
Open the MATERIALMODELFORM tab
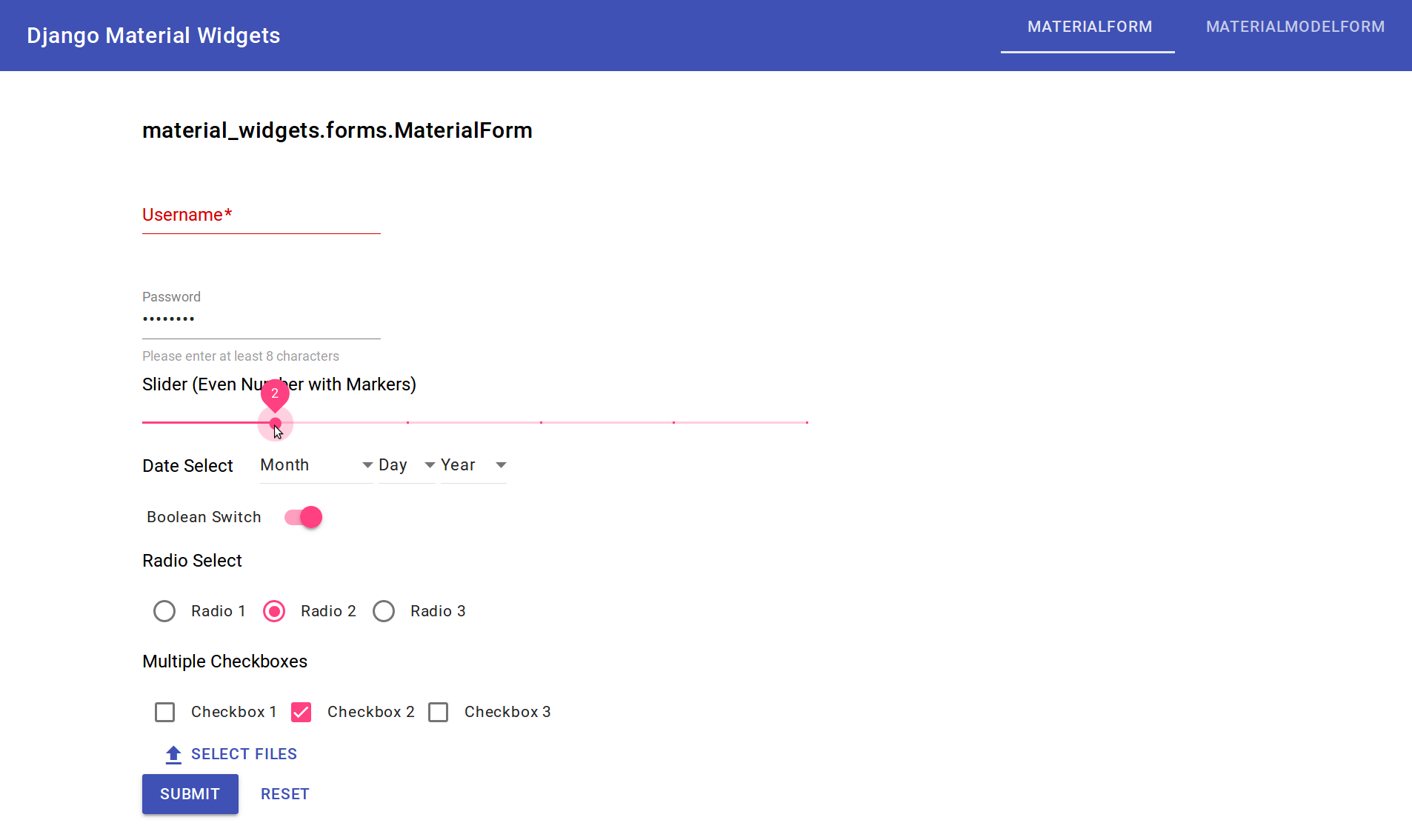1295,27
